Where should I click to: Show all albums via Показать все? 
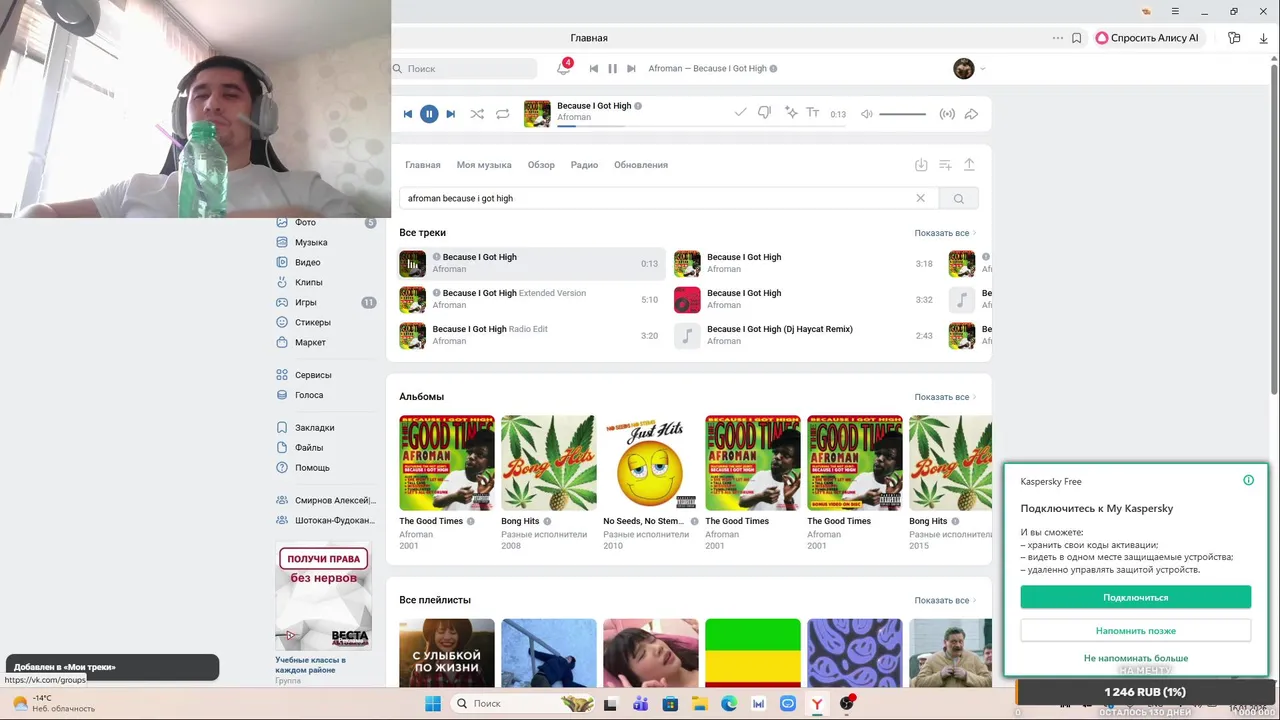coord(945,397)
